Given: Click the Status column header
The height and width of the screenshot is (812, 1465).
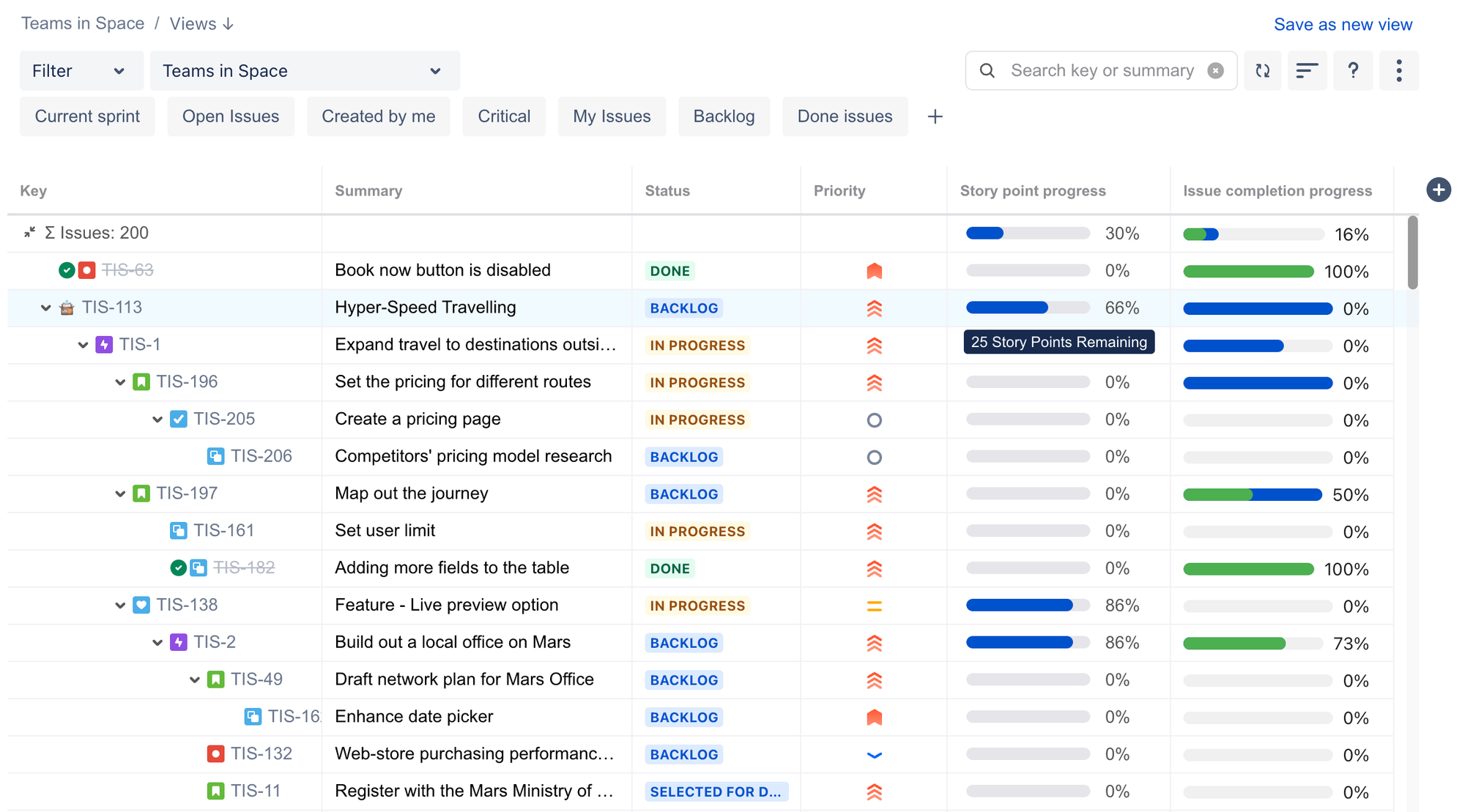Looking at the screenshot, I should (x=667, y=191).
